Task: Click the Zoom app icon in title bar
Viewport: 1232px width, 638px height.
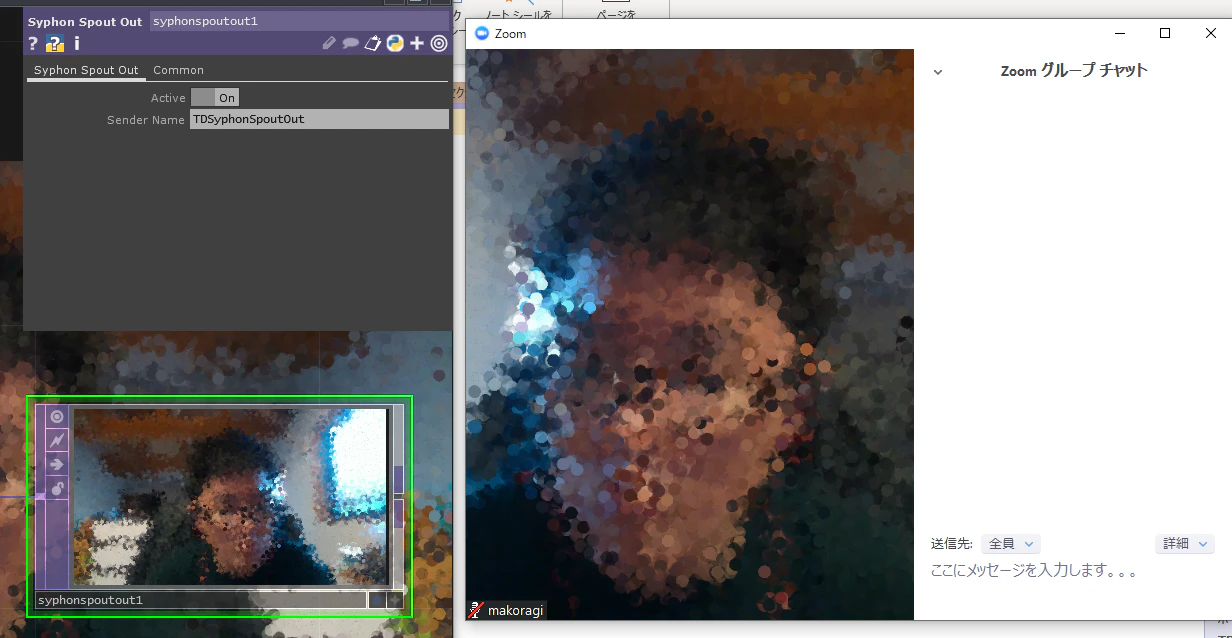Action: [x=481, y=34]
